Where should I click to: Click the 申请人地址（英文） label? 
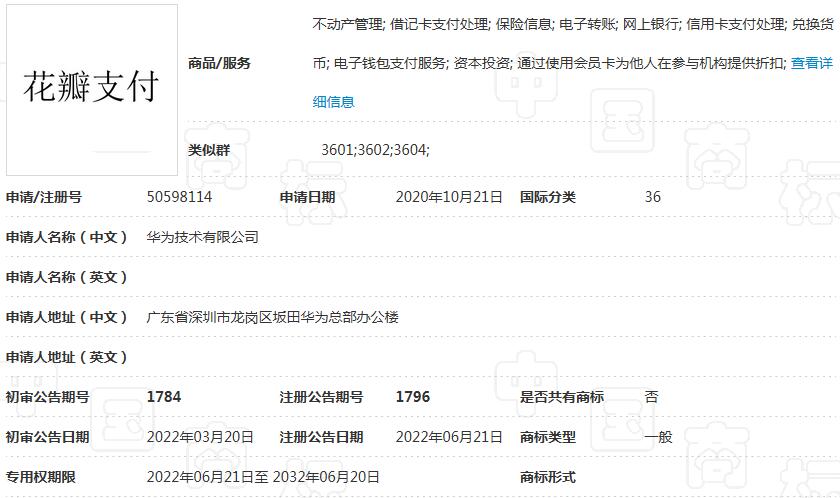[67, 357]
